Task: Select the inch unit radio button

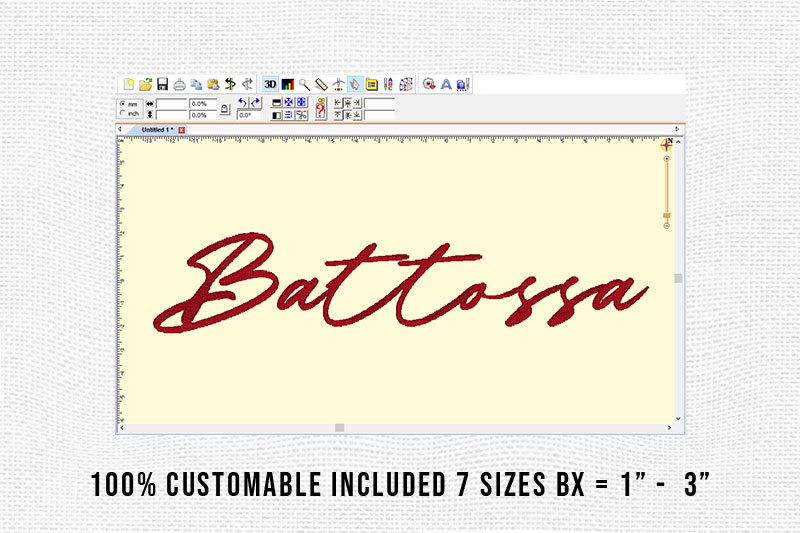Action: (122, 113)
